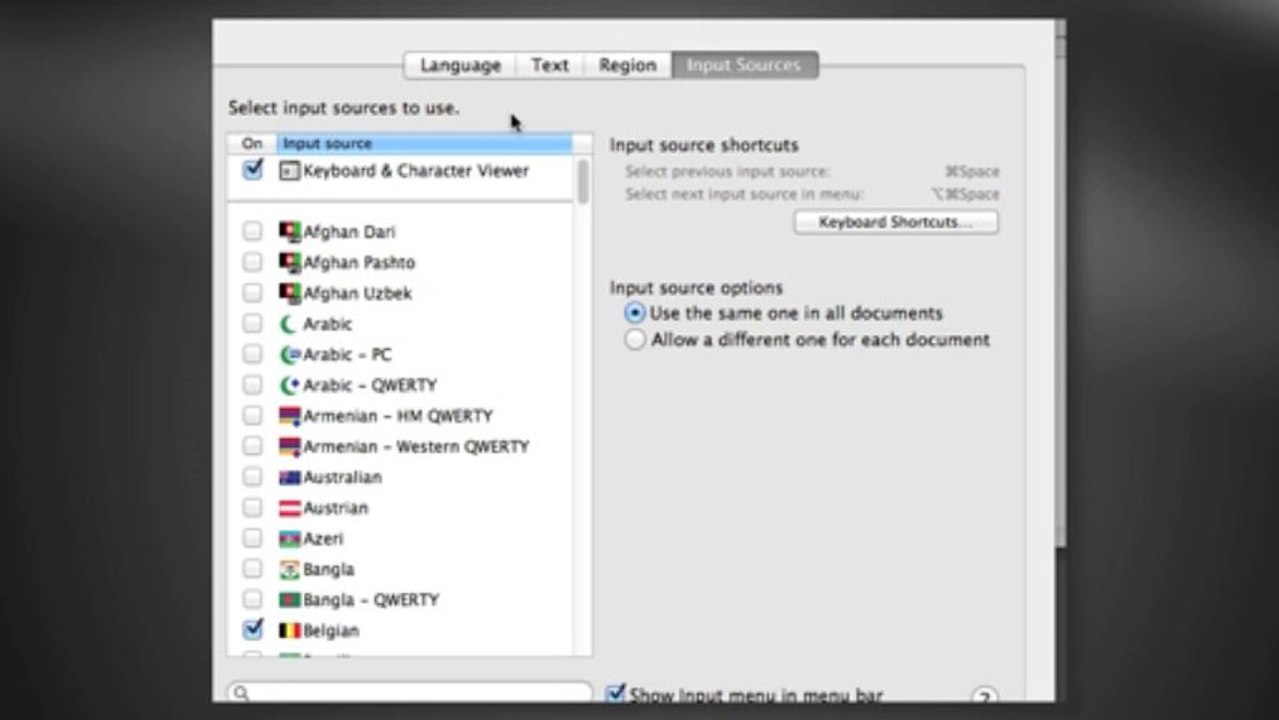Image resolution: width=1279 pixels, height=720 pixels.
Task: Open the help question mark button
Action: [x=985, y=697]
